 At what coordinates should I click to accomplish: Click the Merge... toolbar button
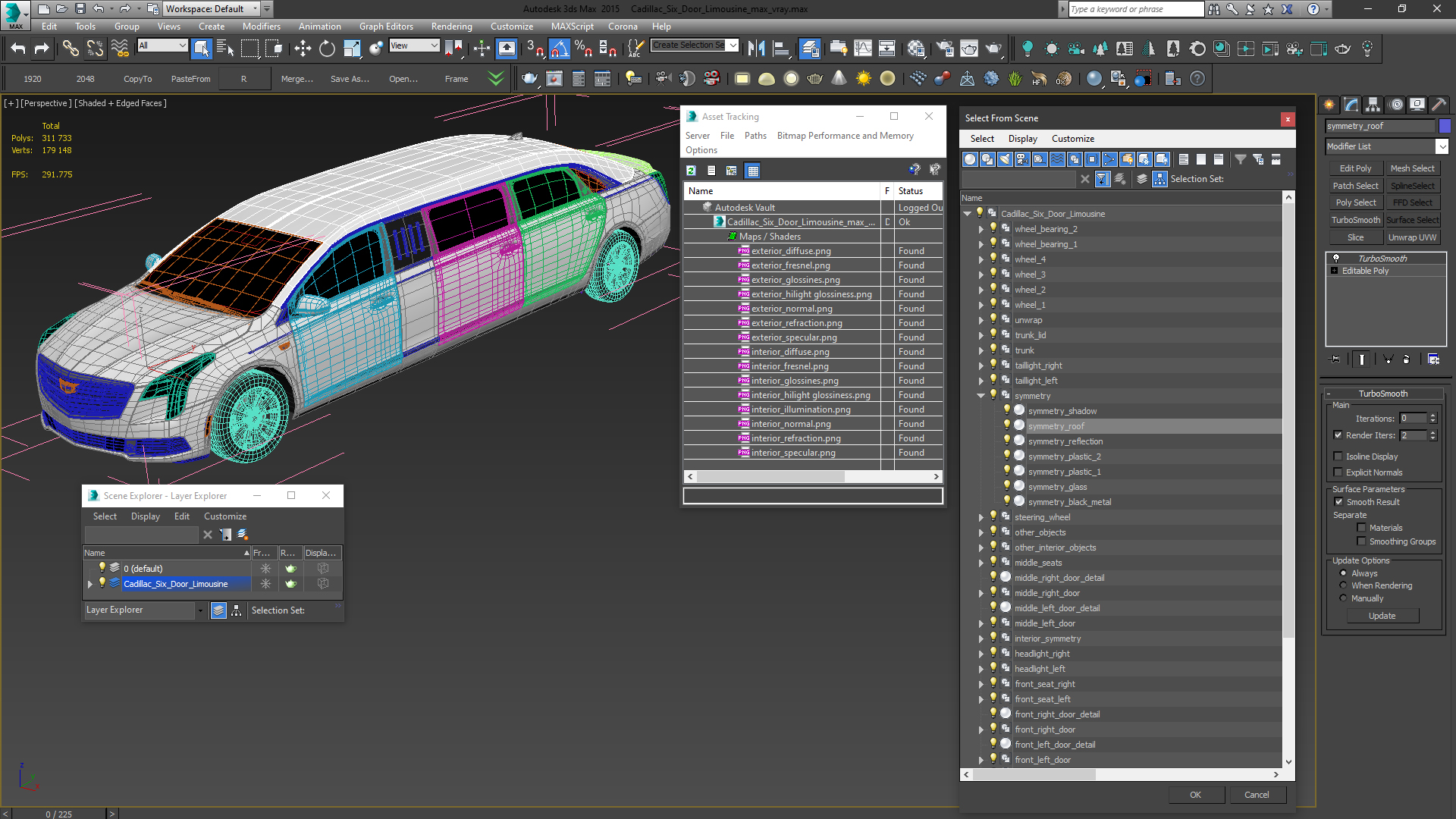point(297,79)
